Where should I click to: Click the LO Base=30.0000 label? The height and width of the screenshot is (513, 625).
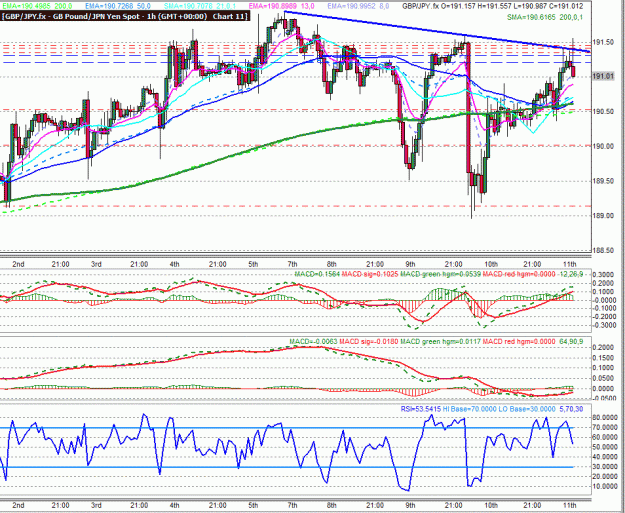coord(527,409)
